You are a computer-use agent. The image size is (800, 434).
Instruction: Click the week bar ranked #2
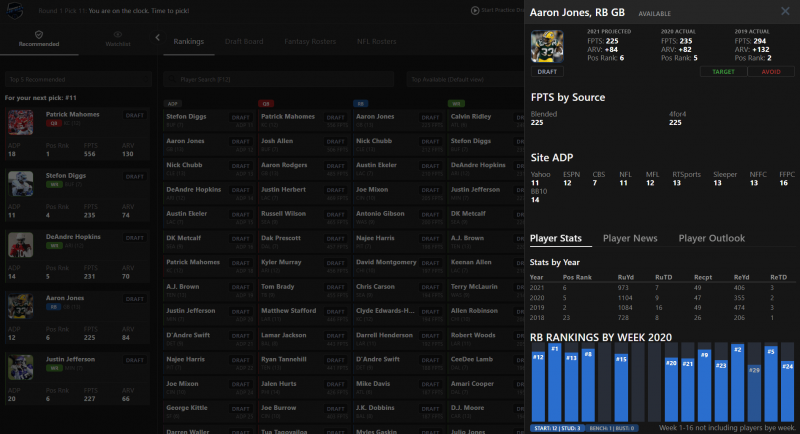tap(737, 382)
